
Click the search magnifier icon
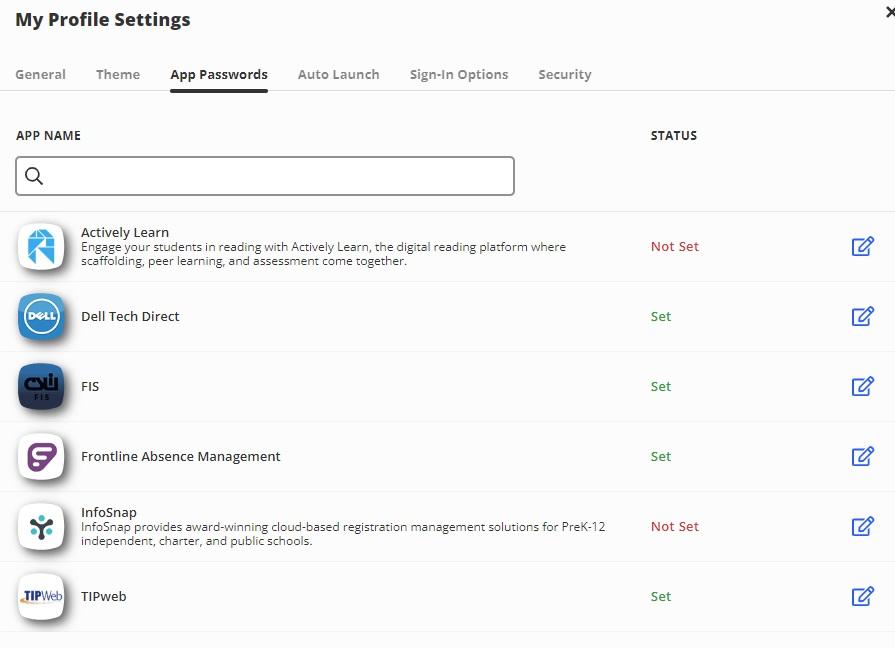click(x=34, y=176)
